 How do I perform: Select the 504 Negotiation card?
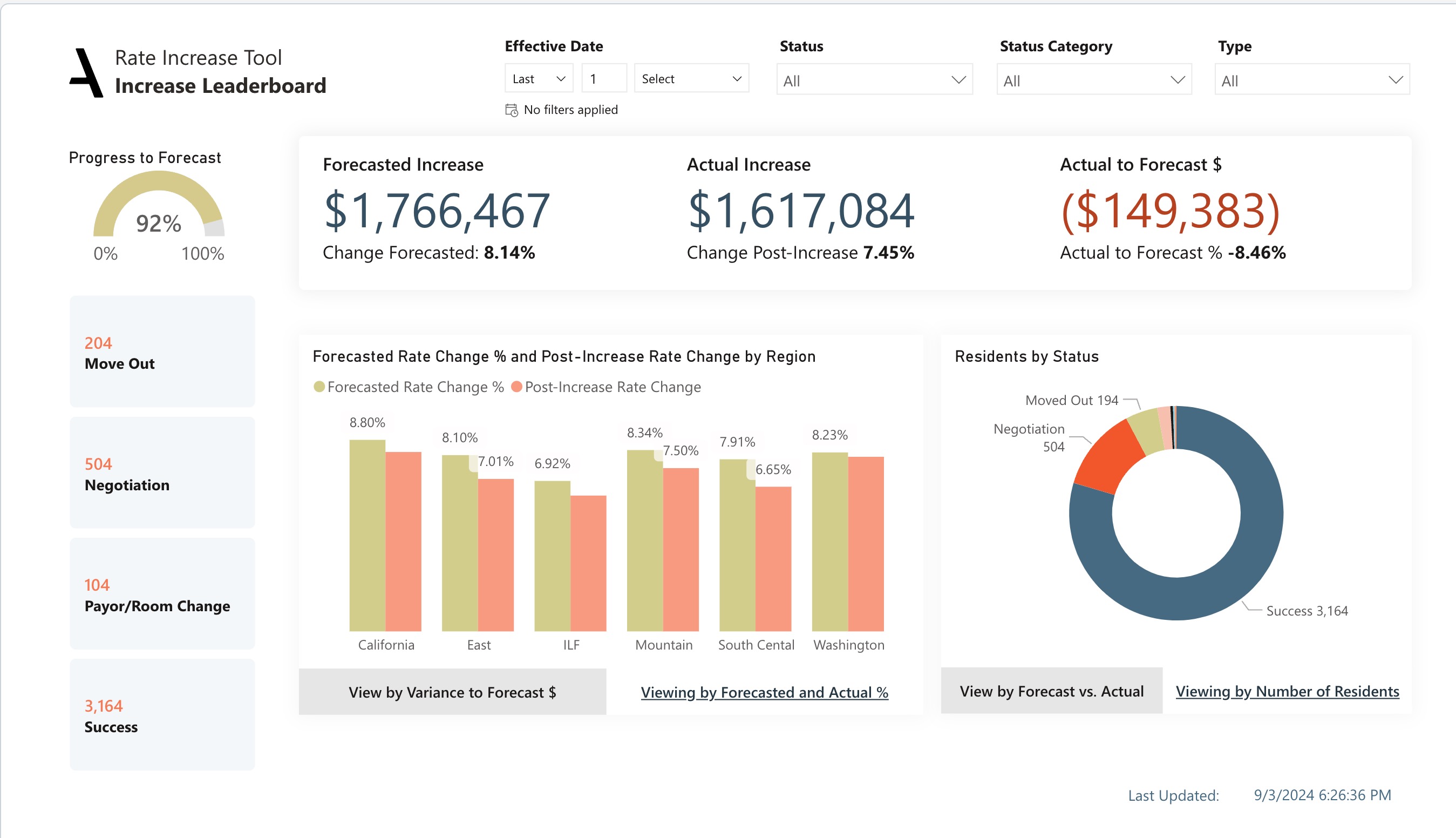tap(162, 473)
